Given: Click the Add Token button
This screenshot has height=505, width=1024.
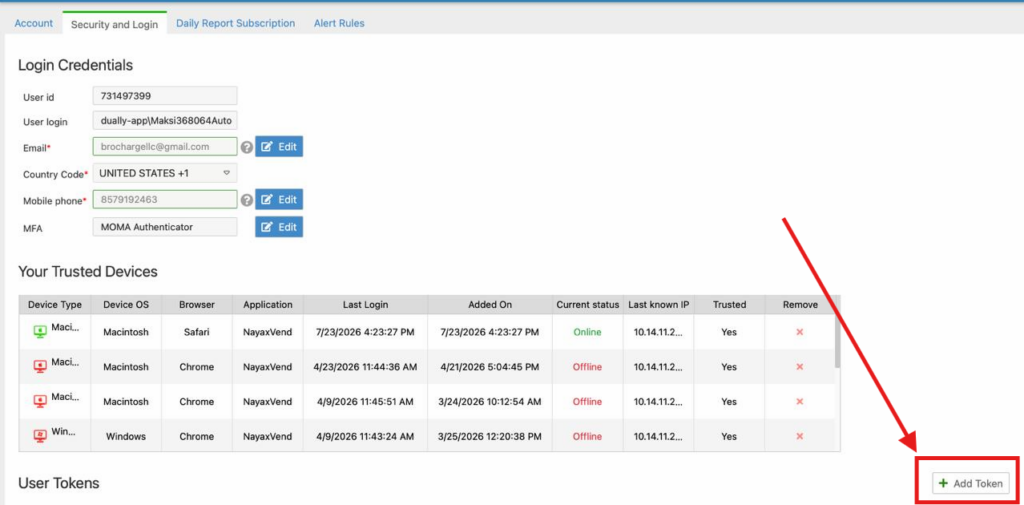Looking at the screenshot, I should 970,483.
